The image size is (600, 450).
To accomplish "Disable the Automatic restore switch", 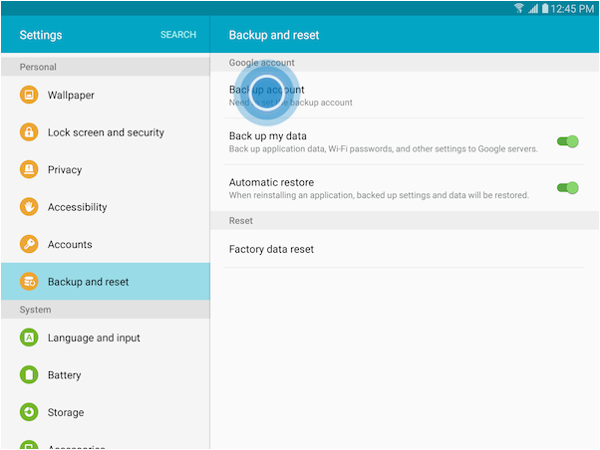I will coord(567,188).
